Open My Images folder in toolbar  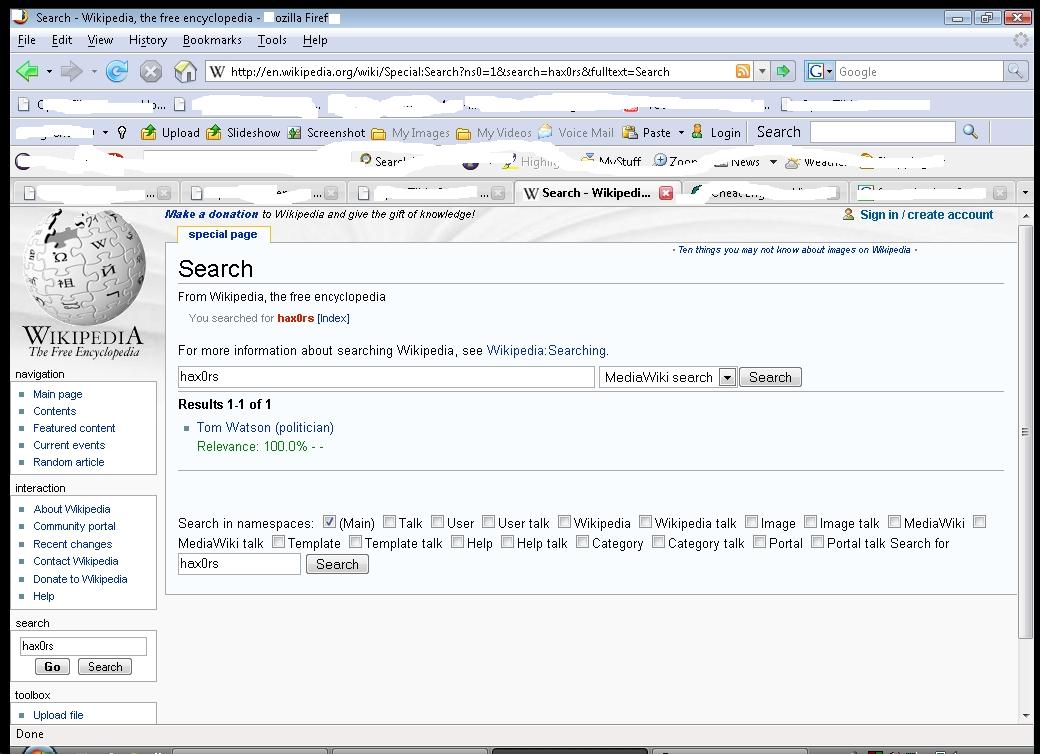click(x=411, y=133)
